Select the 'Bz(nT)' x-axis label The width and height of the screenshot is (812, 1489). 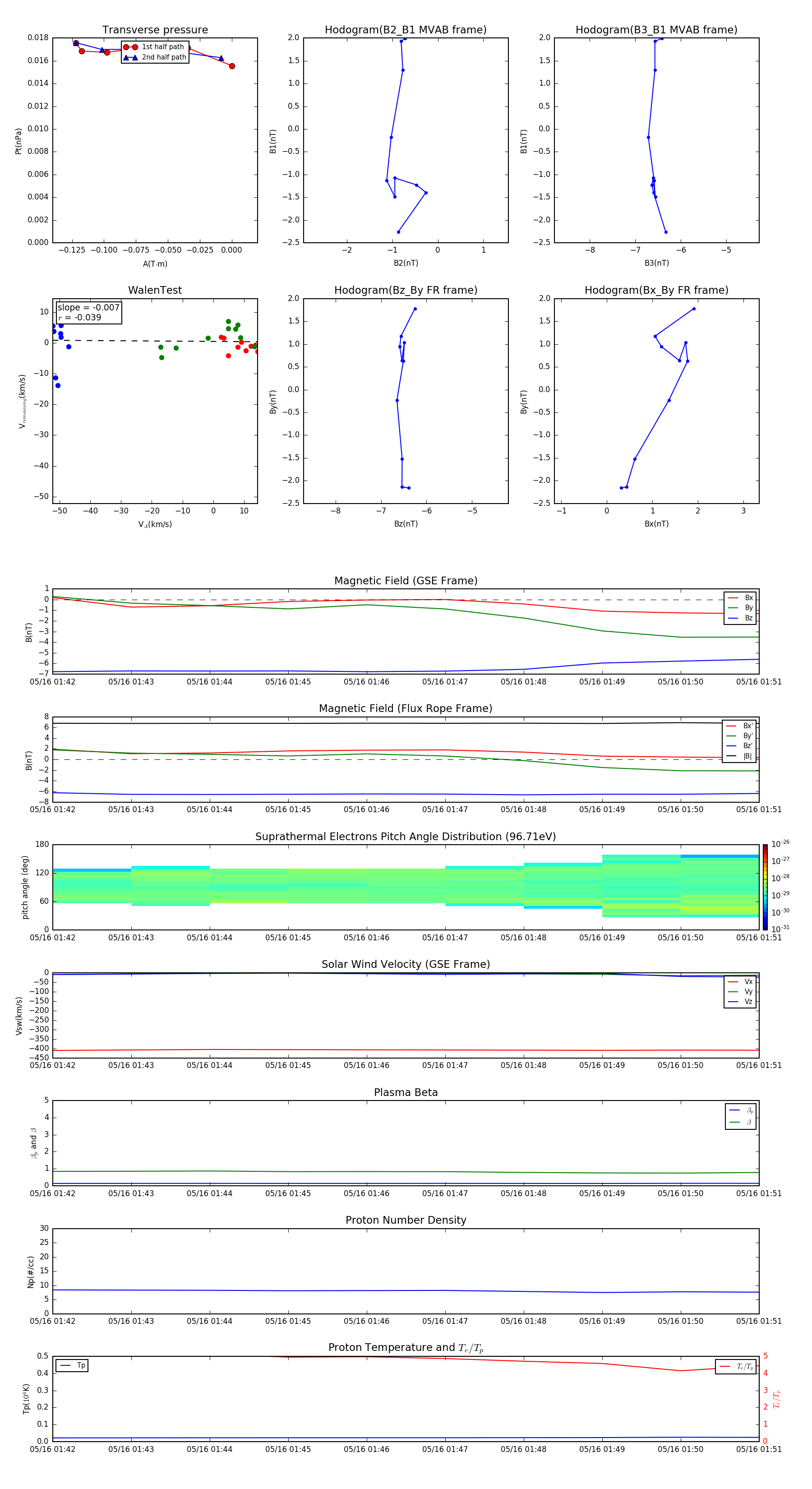406,524
